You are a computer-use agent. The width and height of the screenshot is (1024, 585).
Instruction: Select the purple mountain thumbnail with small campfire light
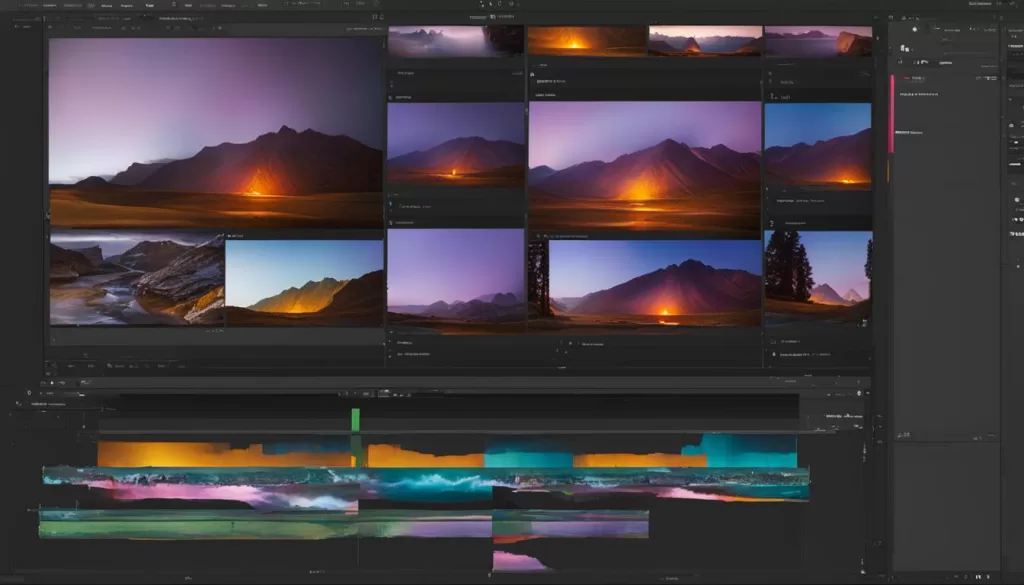pyautogui.click(x=456, y=144)
